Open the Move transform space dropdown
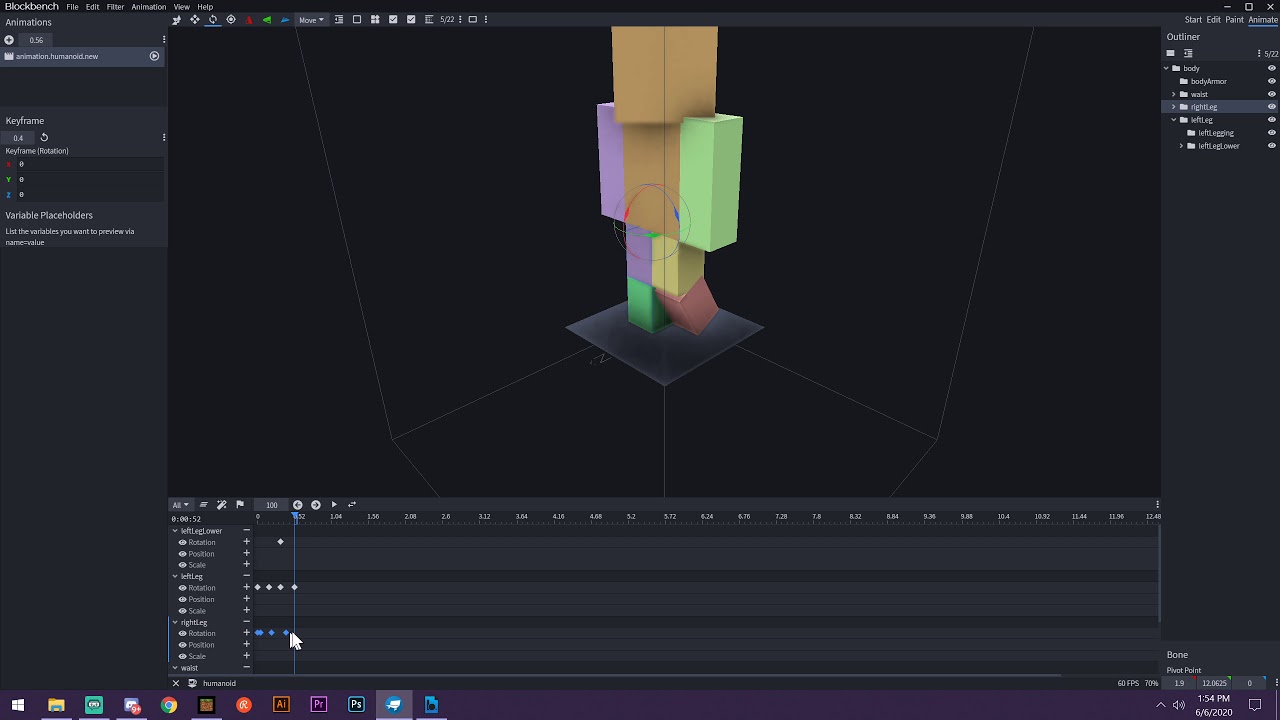Screen dimensions: 1280x720 click(x=312, y=20)
